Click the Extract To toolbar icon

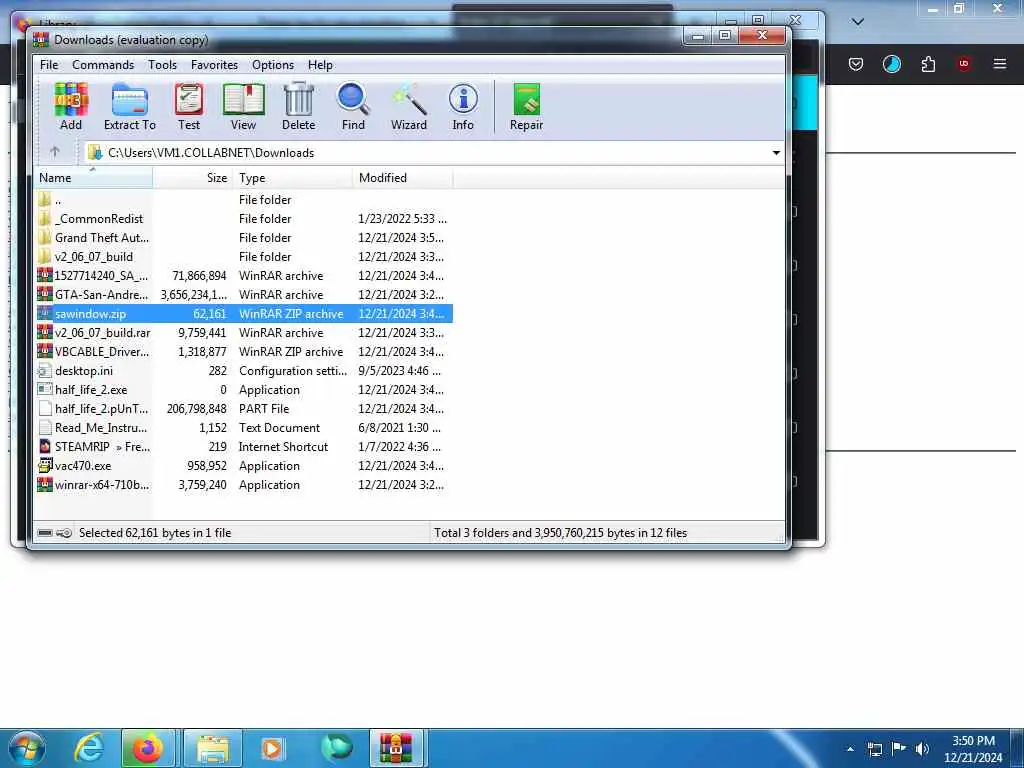(129, 106)
